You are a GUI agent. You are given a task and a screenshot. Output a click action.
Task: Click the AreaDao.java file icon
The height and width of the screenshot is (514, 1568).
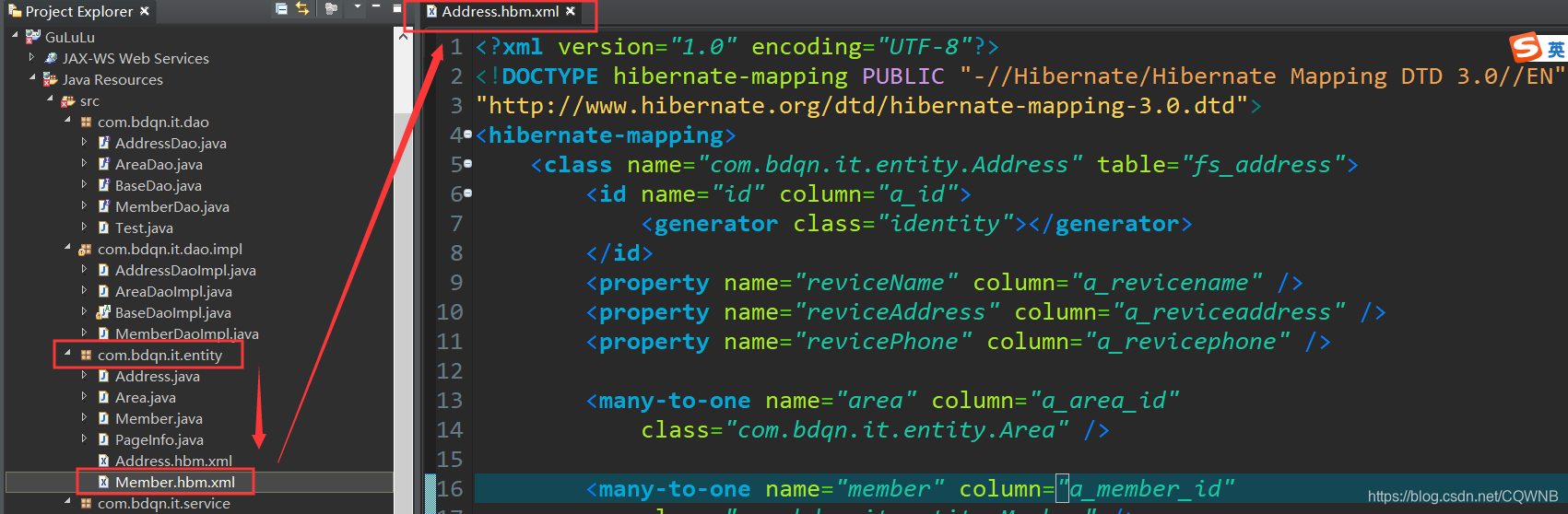[104, 164]
